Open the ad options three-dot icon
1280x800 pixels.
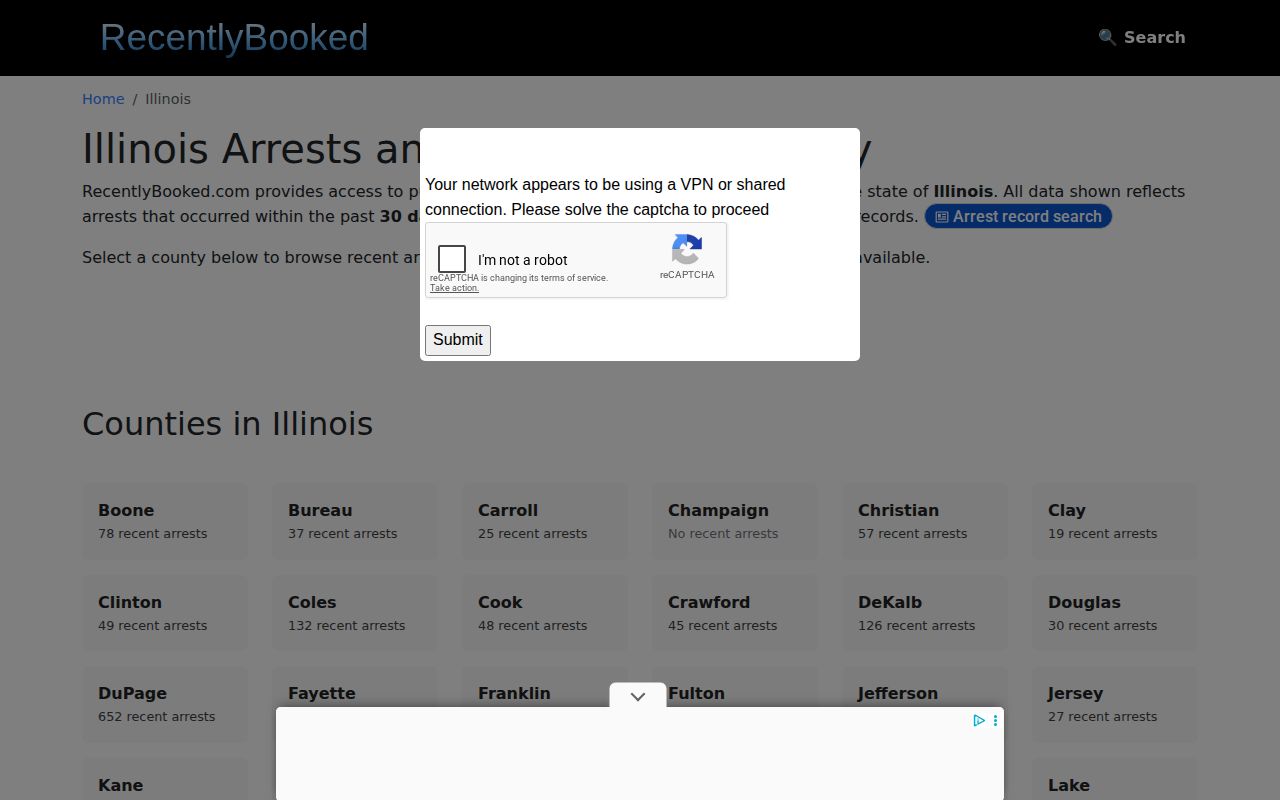point(995,720)
